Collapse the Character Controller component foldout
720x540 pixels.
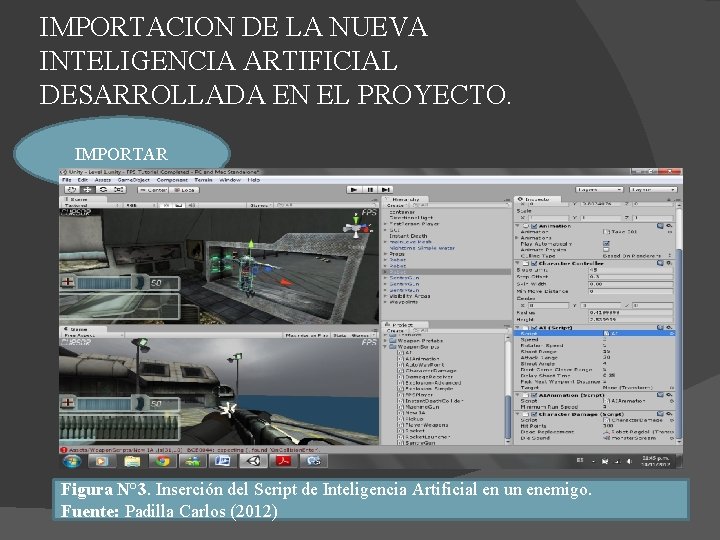[x=518, y=264]
